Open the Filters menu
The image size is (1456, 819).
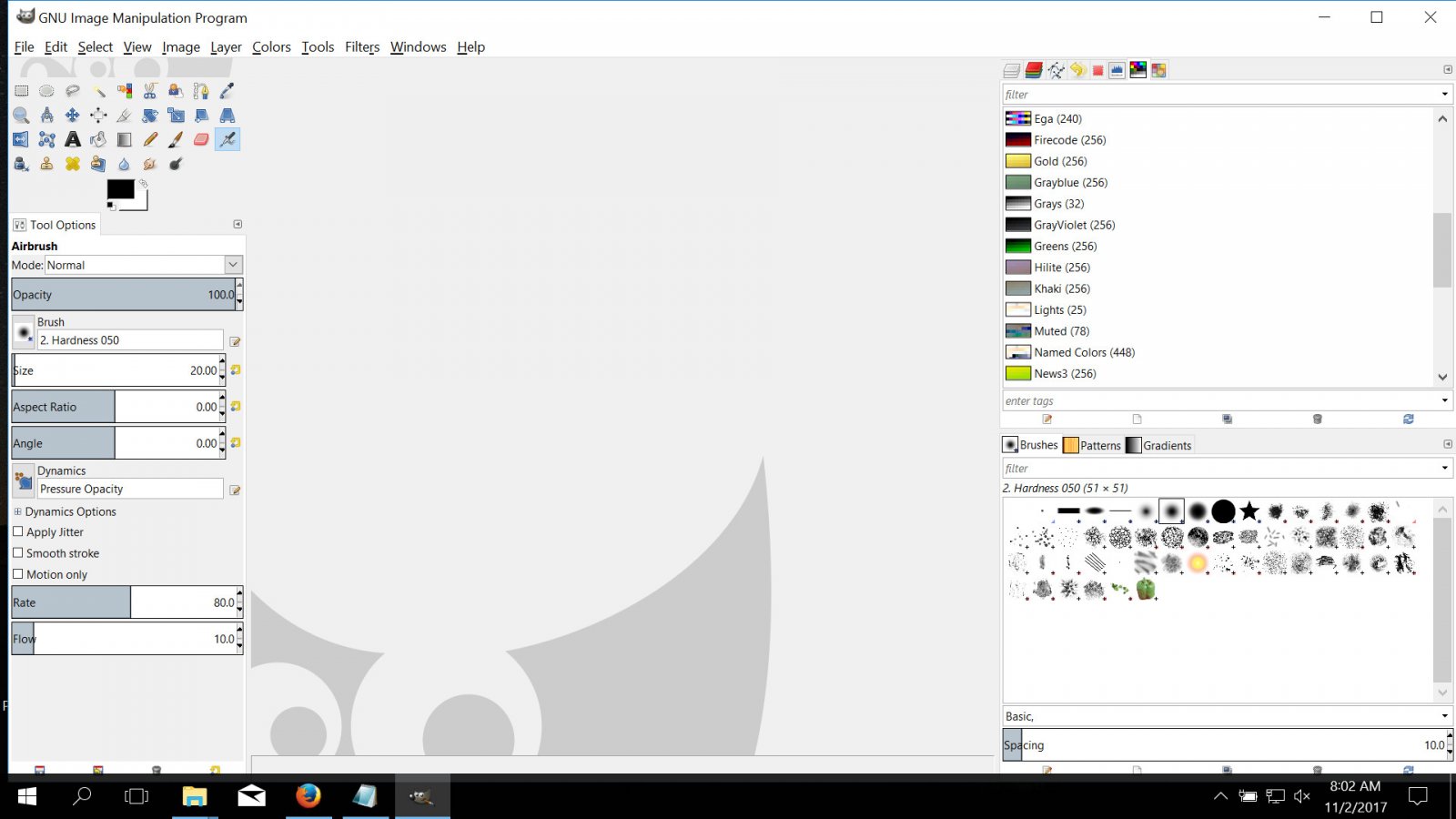point(362,46)
